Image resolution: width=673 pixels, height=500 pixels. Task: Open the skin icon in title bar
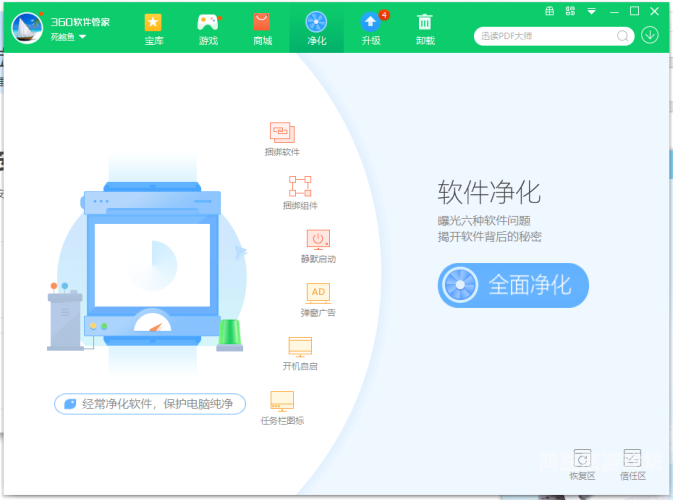pyautogui.click(x=549, y=11)
